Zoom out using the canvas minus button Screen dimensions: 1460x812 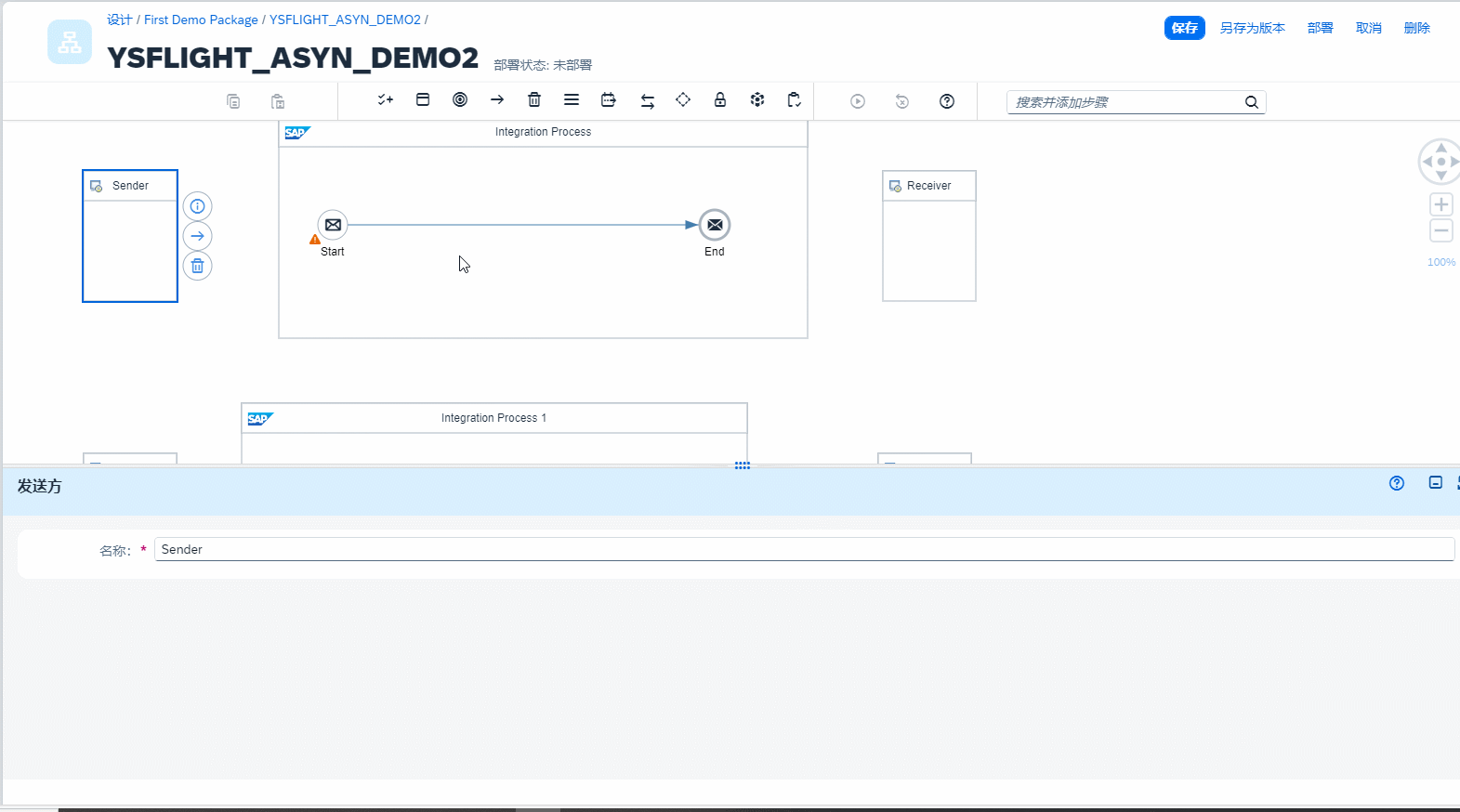1441,230
